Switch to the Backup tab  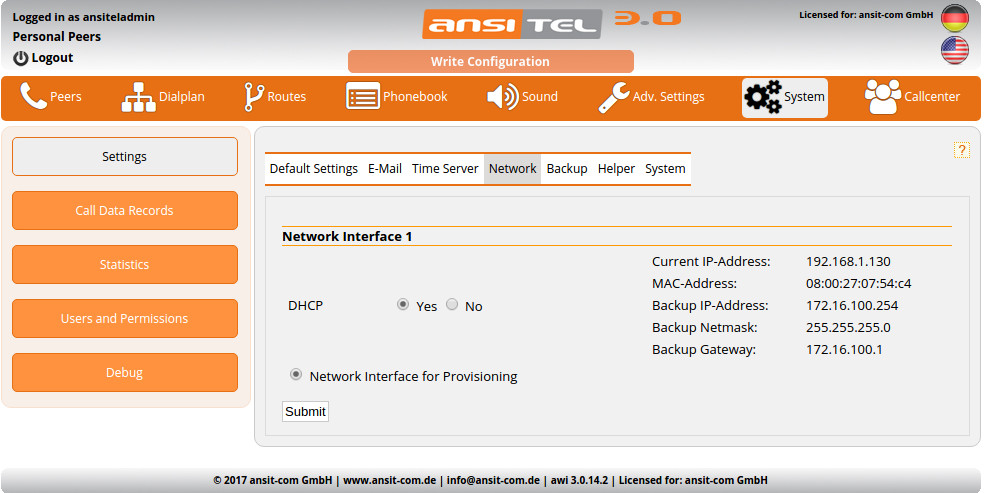pos(566,169)
